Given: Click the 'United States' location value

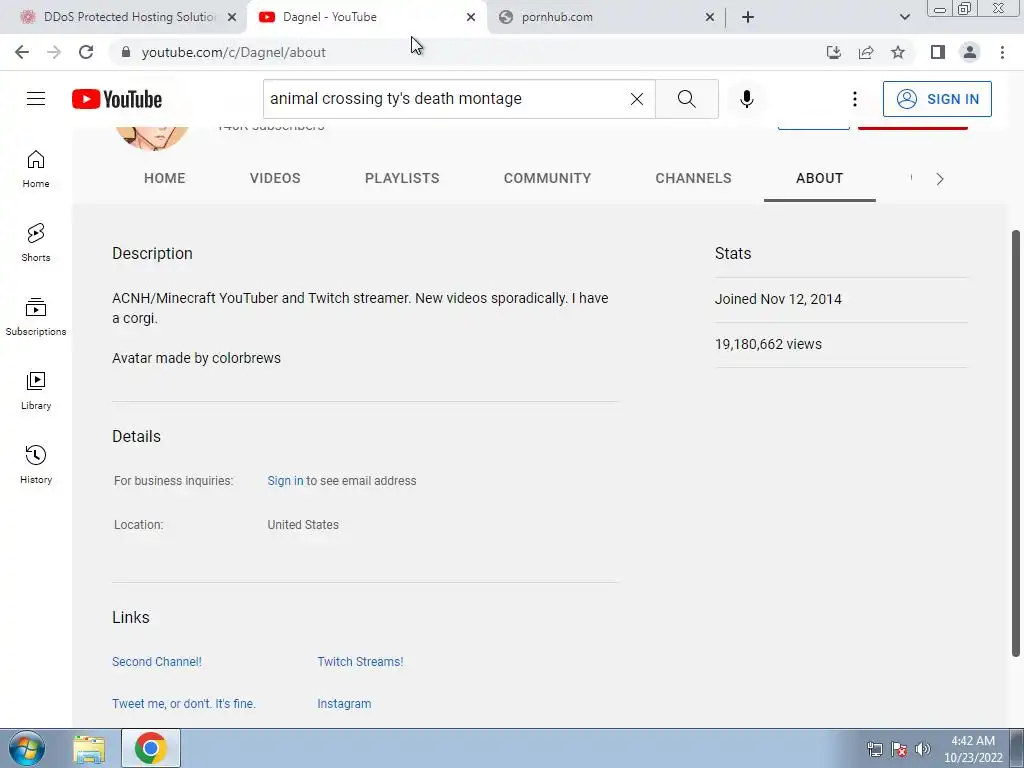Looking at the screenshot, I should [303, 524].
